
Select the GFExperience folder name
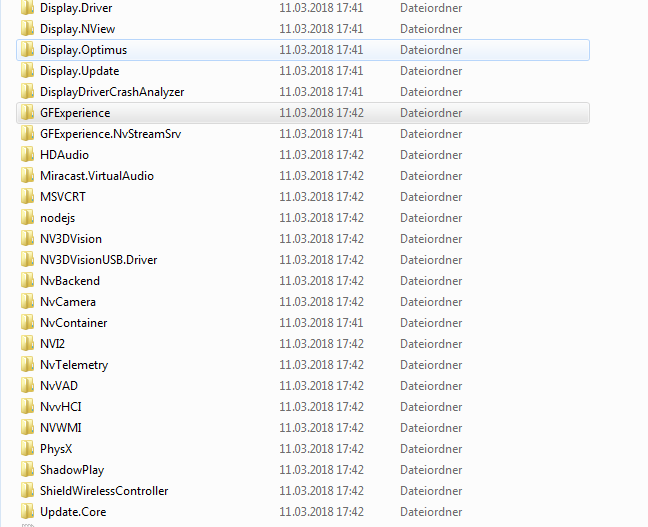coord(75,113)
